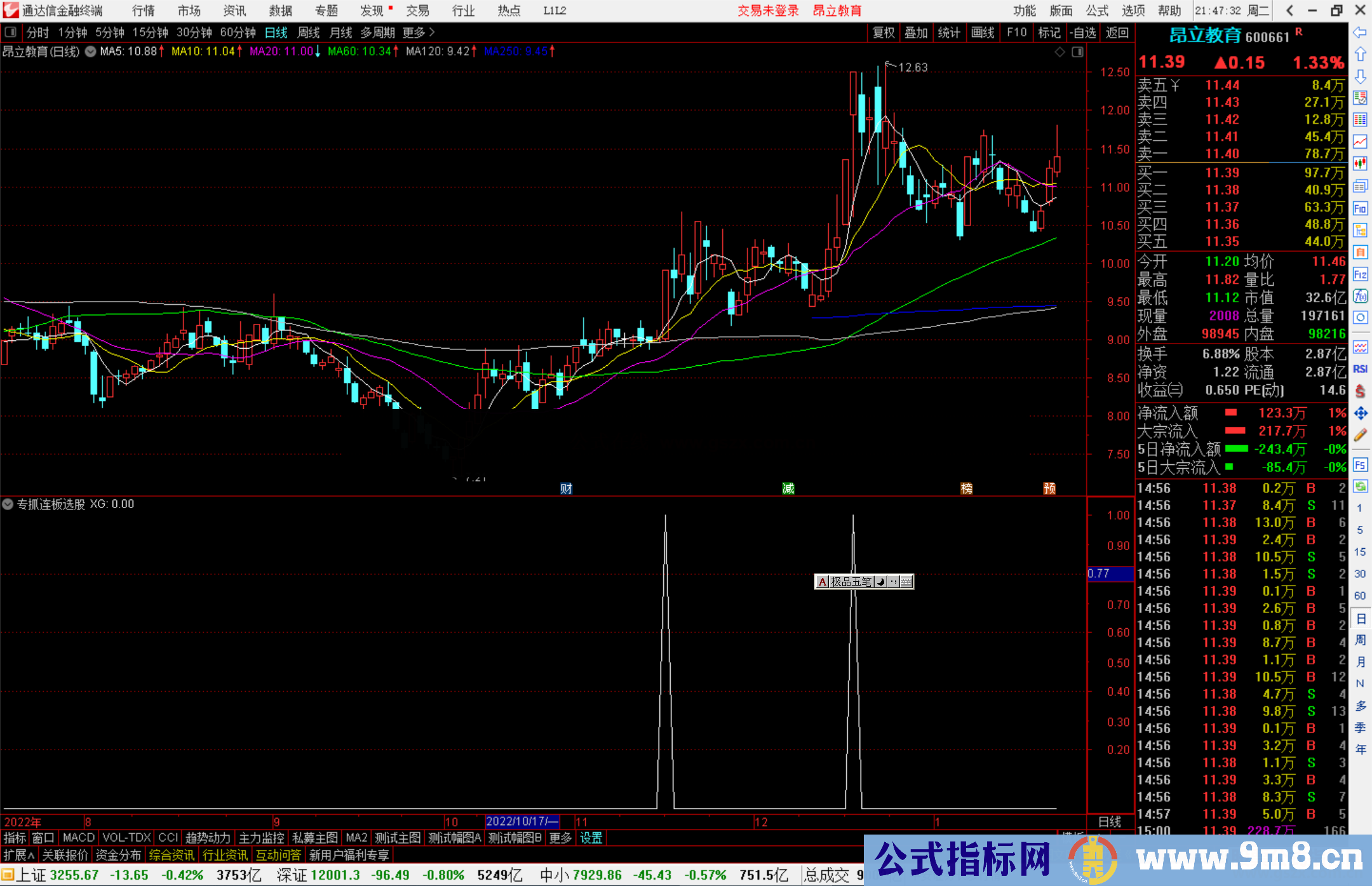Click the F12 icon in right sidebar
Image resolution: width=1372 pixels, height=886 pixels.
[1360, 274]
